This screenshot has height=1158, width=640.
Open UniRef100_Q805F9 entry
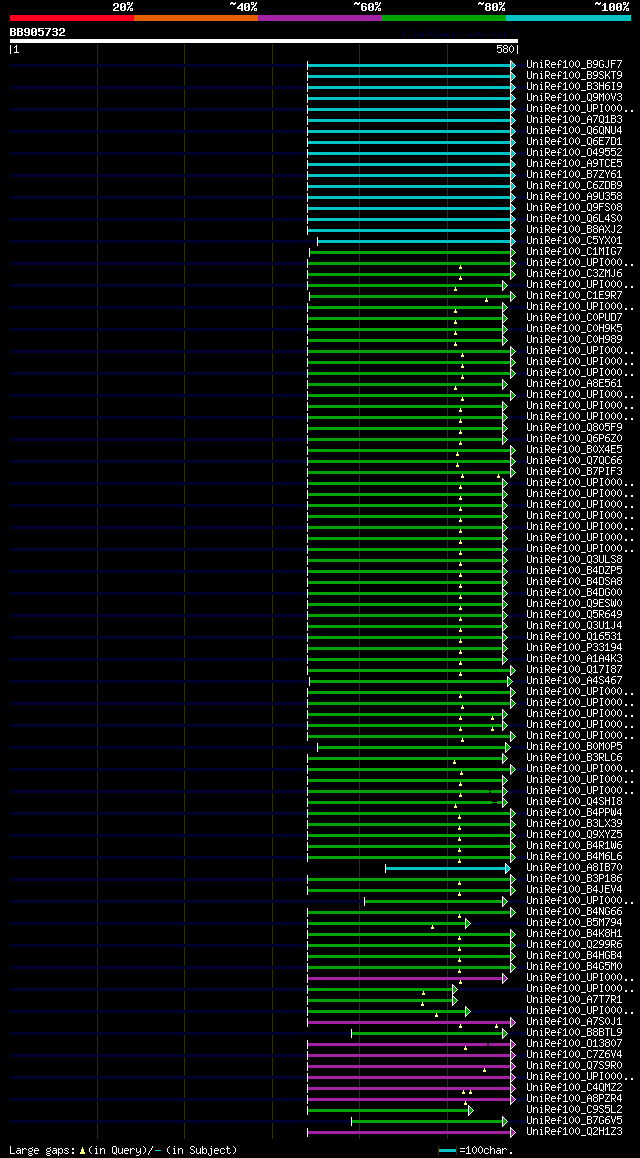[574, 427]
